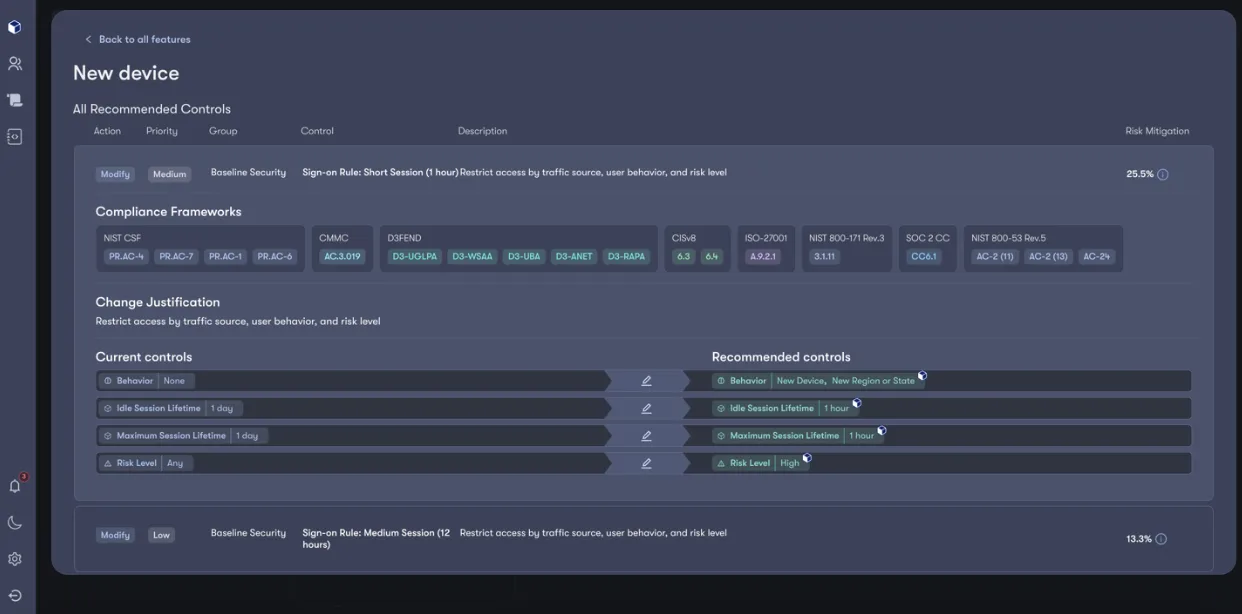1242x614 pixels.
Task: Click the Modify button on Short Session rule
Action: point(115,173)
